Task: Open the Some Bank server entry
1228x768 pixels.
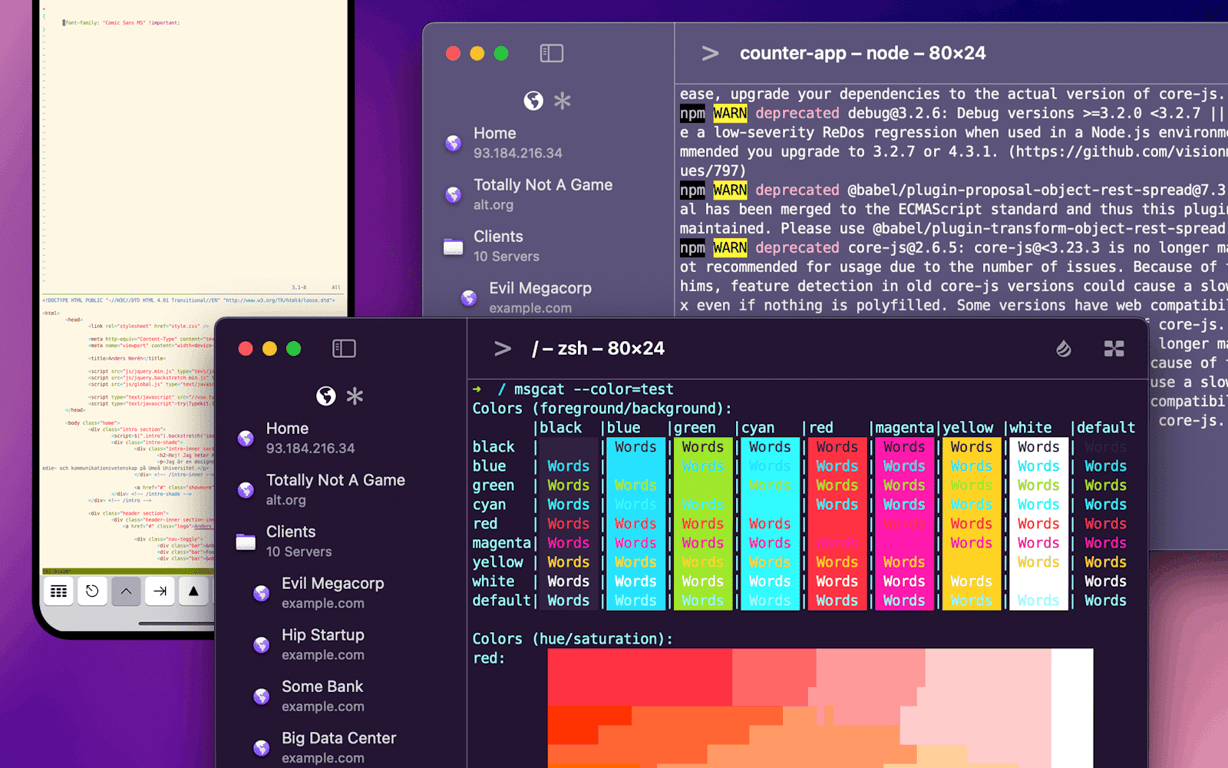Action: [x=322, y=696]
